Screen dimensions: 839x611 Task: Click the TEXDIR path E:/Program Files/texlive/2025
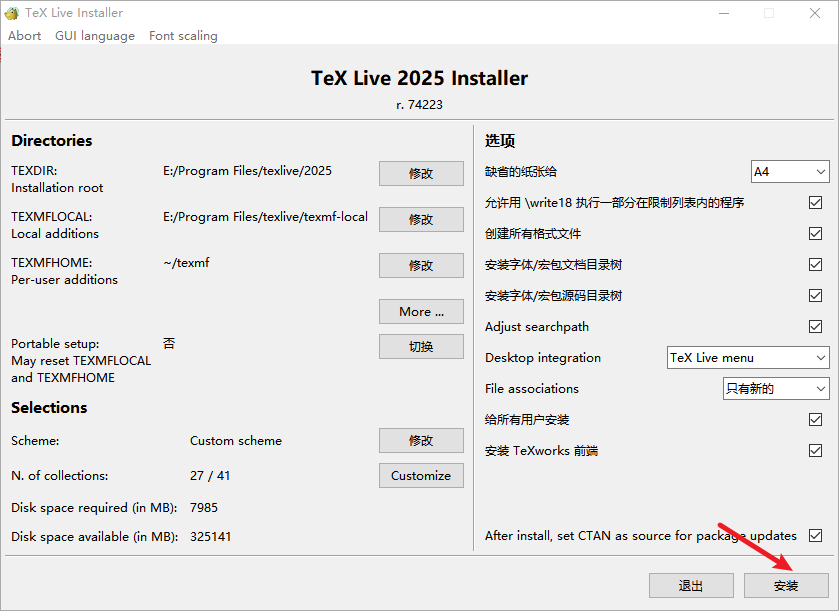click(247, 171)
